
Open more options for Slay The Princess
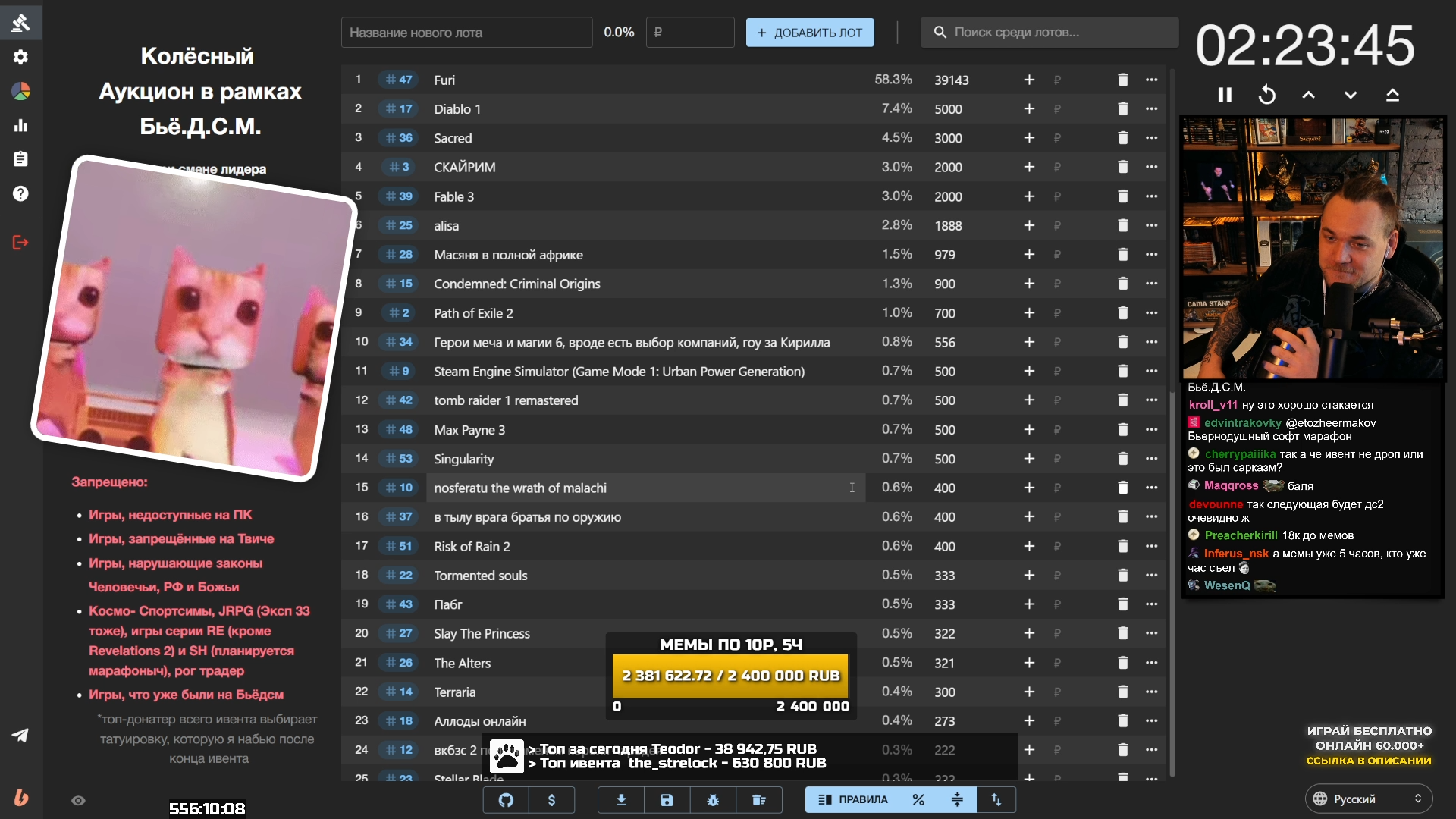(x=1152, y=633)
